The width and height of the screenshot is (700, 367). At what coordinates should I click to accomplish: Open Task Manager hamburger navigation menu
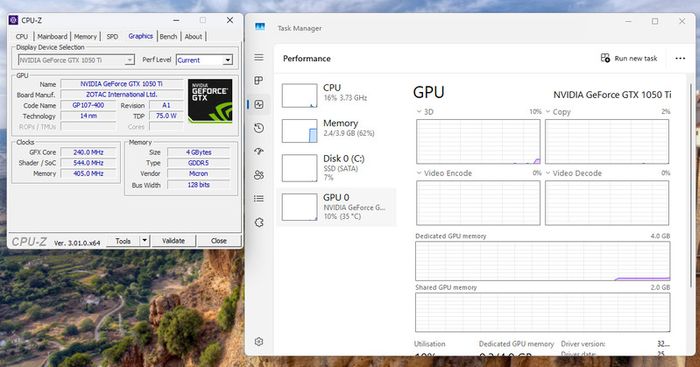click(259, 58)
